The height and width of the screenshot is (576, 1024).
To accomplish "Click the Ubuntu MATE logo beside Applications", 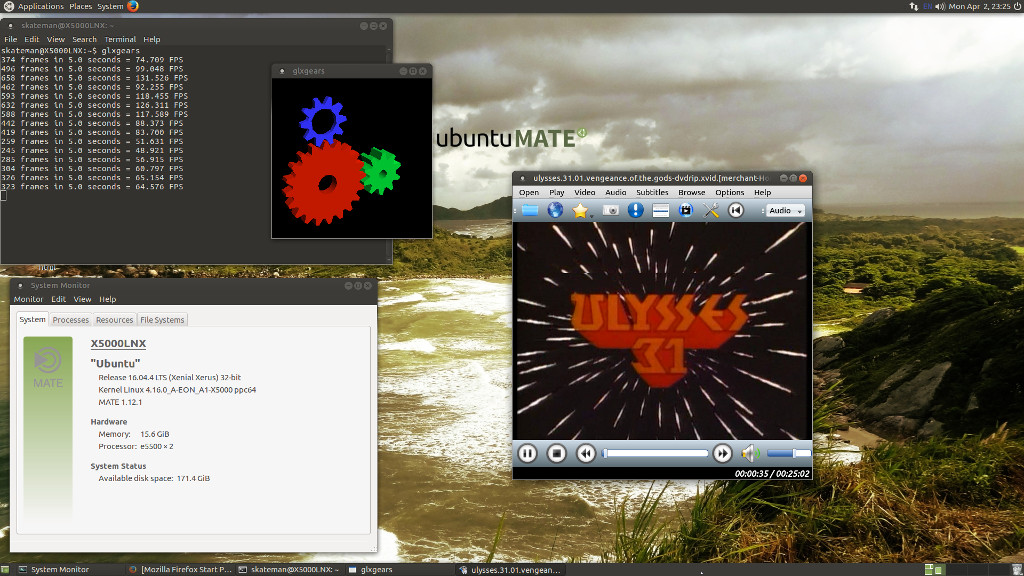I will (x=8, y=7).
